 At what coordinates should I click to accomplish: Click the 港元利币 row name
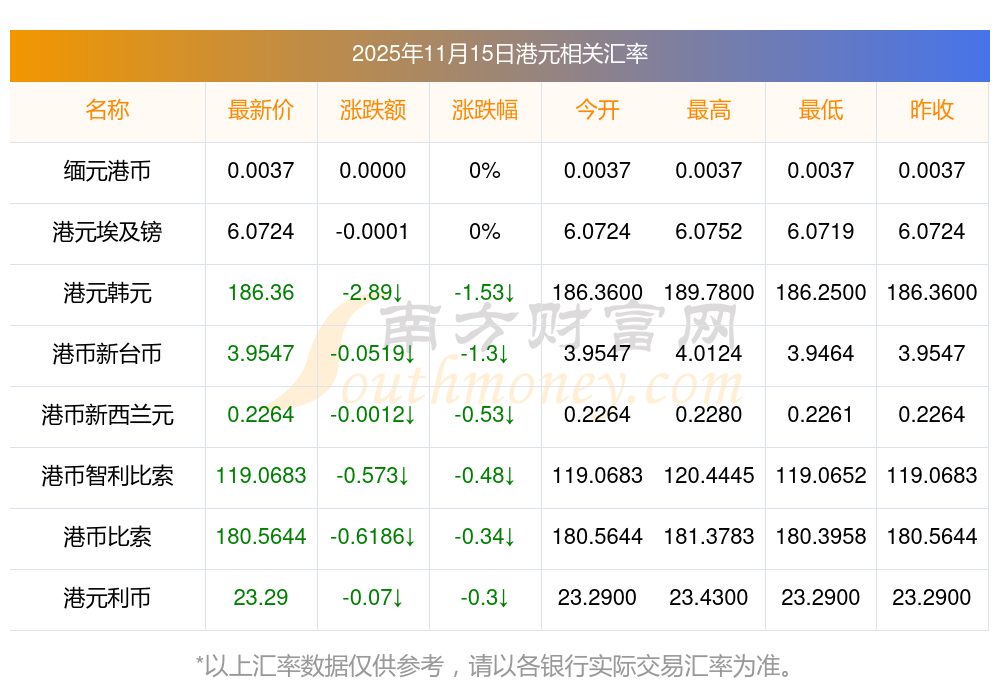(107, 598)
